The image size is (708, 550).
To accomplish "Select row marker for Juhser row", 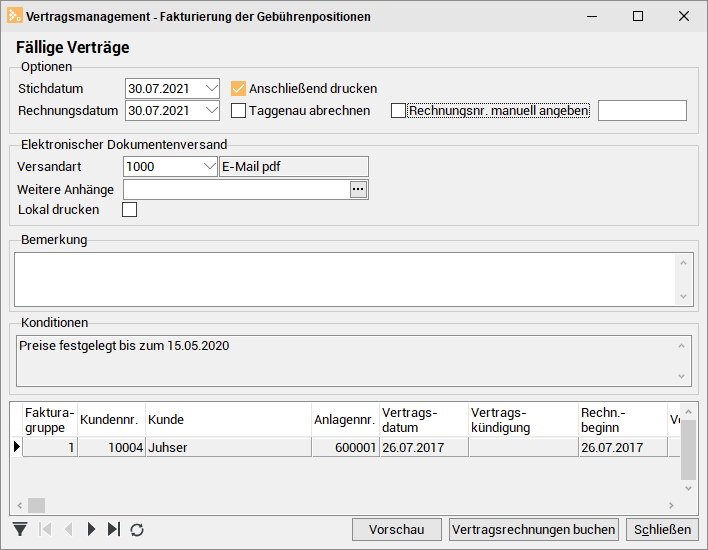I will click(17, 447).
